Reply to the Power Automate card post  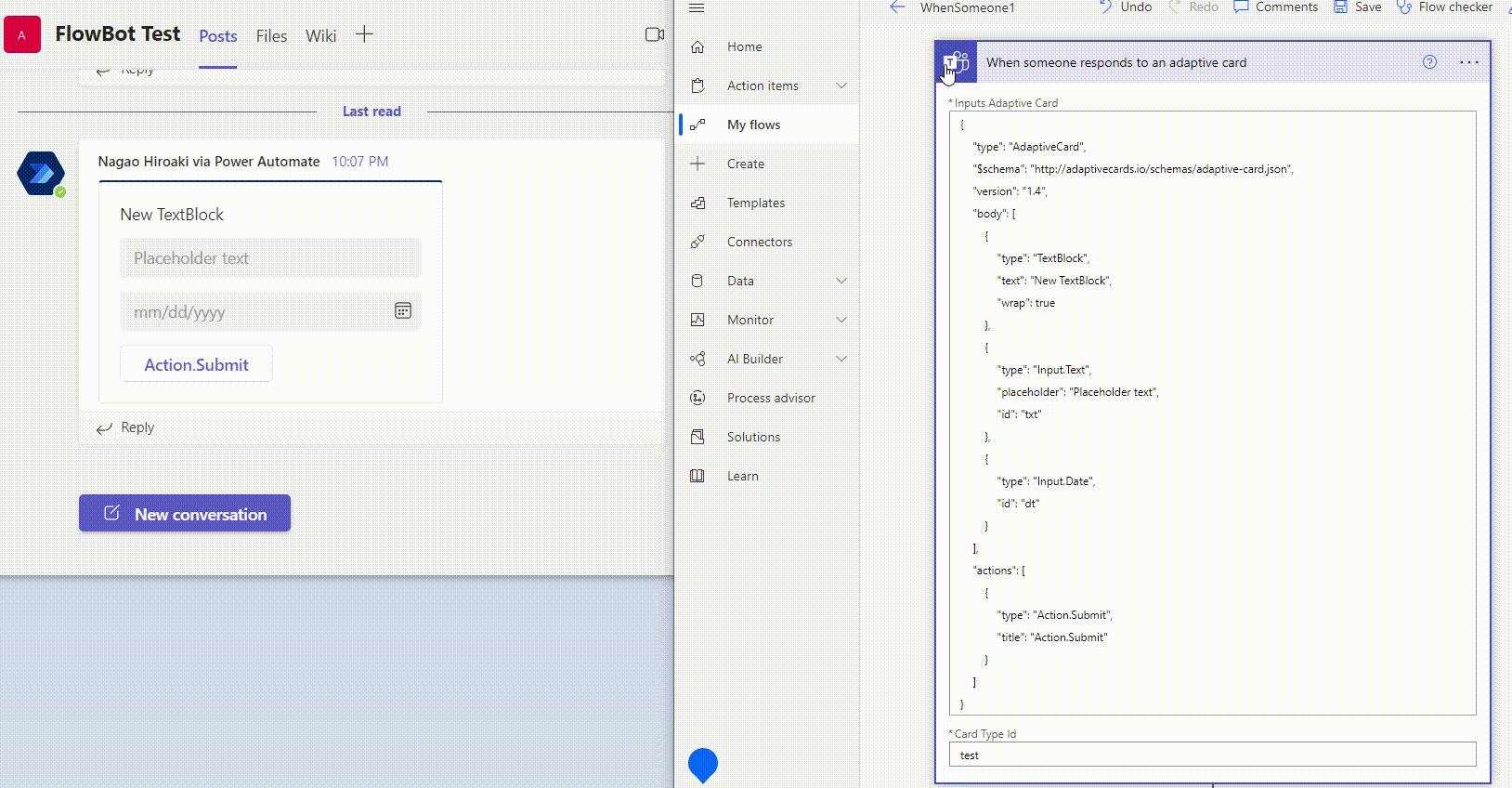(125, 427)
